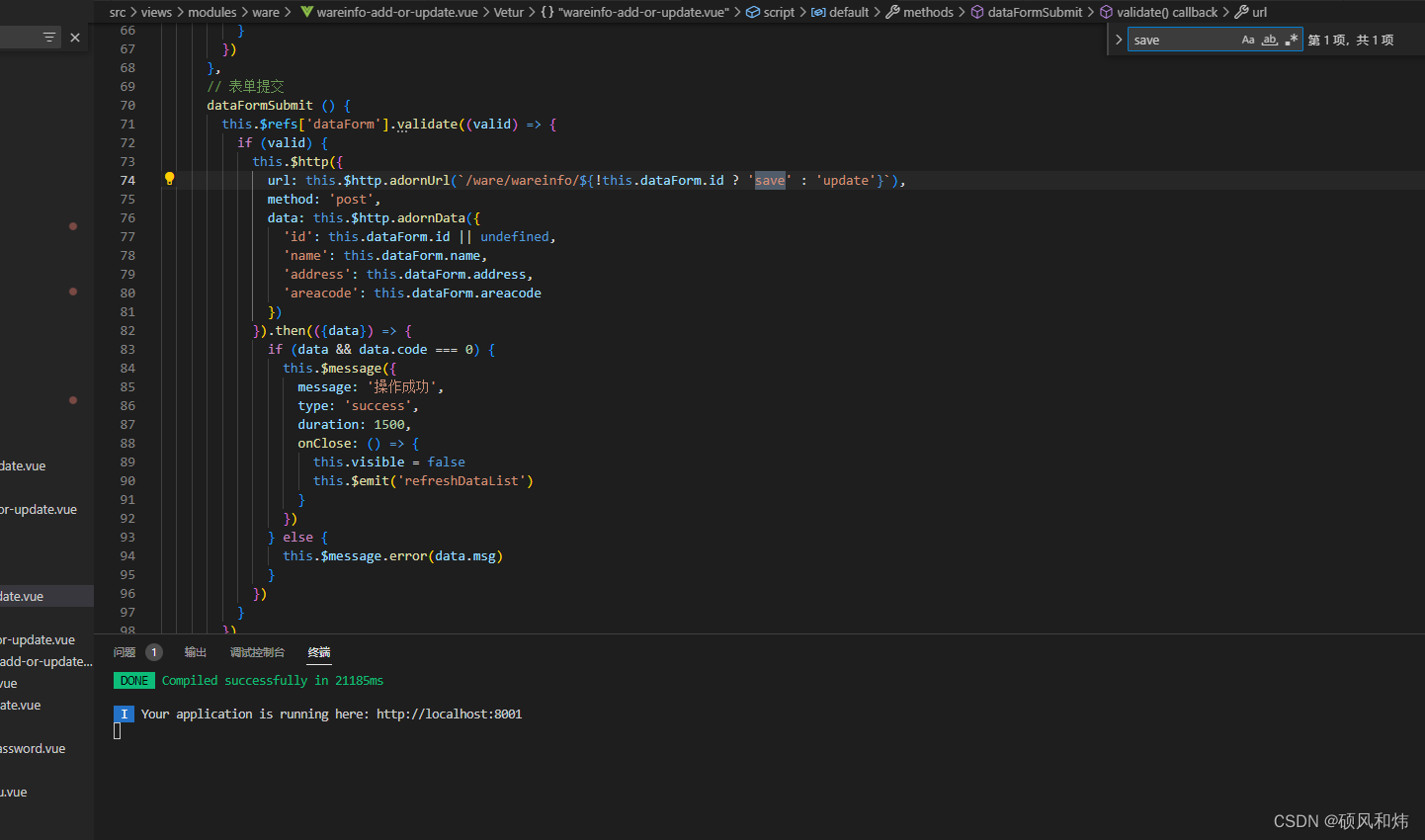This screenshot has width=1425, height=840.
Task: Click the 'refreshDataList' string on line 90
Action: [x=465, y=480]
